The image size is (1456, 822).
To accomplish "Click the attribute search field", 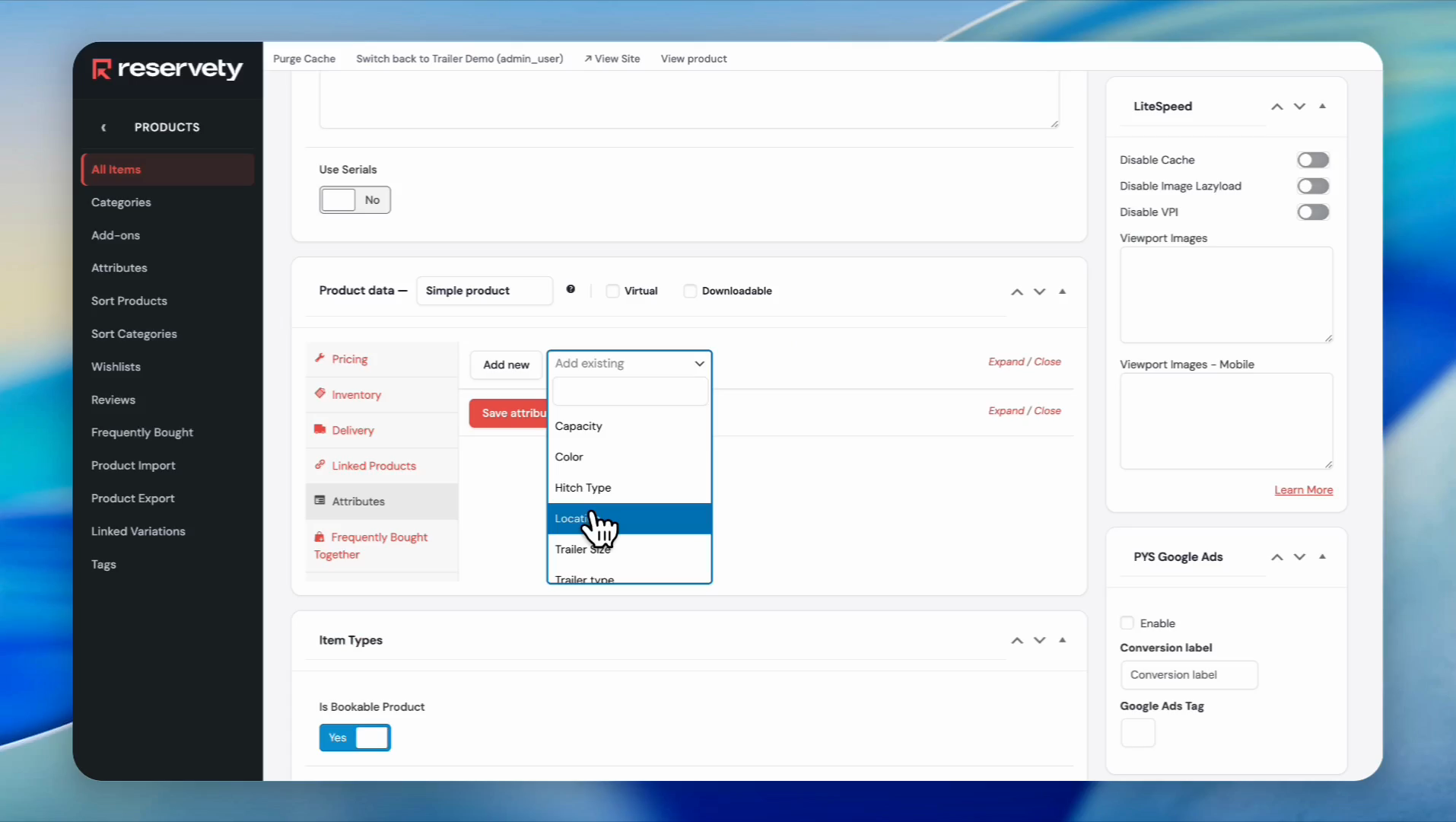I will pyautogui.click(x=630, y=392).
